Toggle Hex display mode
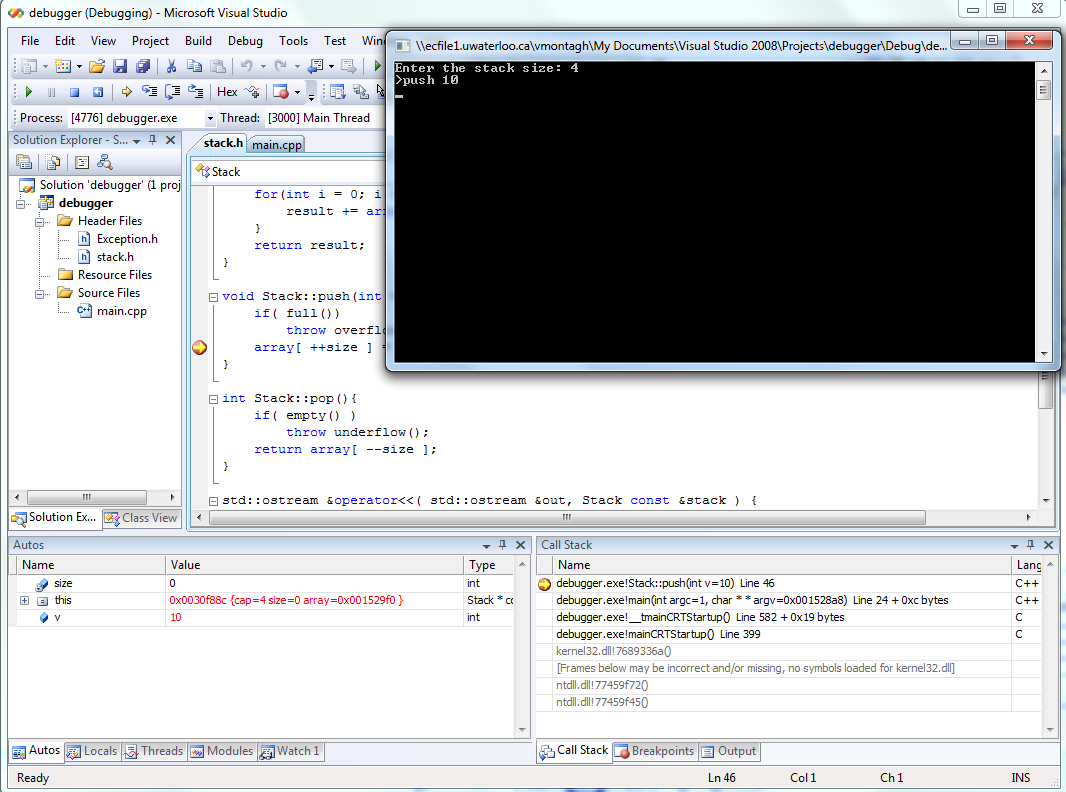The image size is (1066, 792). coord(228,92)
